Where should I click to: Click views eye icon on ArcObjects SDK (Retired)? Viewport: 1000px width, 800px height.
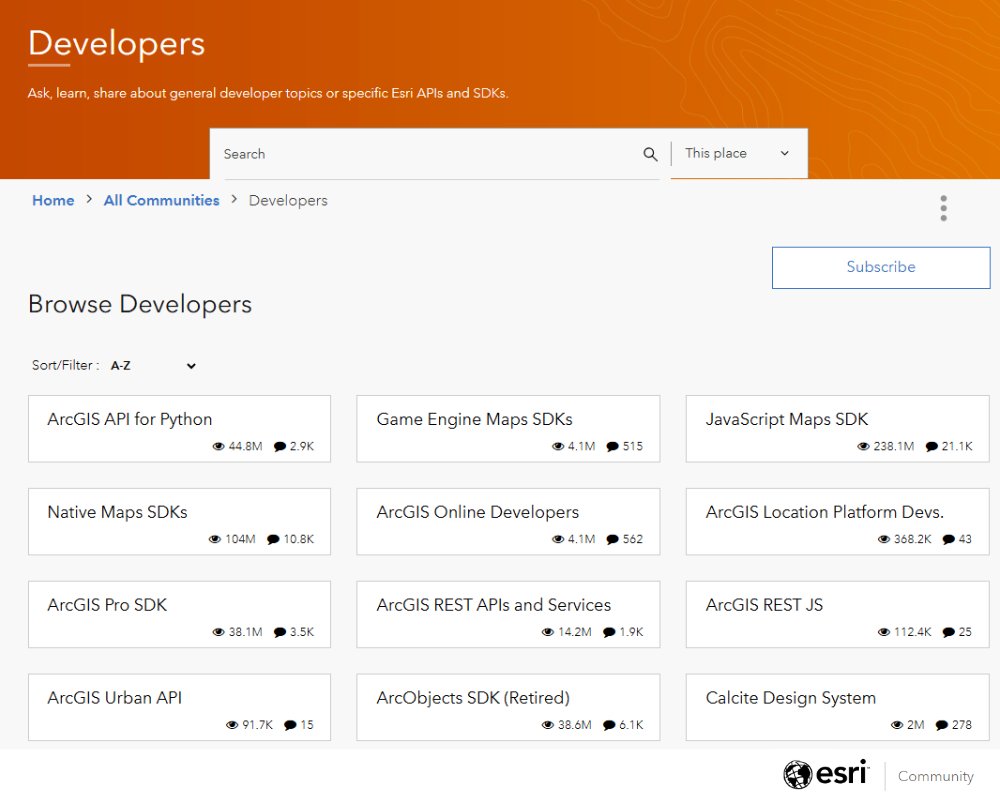(547, 725)
